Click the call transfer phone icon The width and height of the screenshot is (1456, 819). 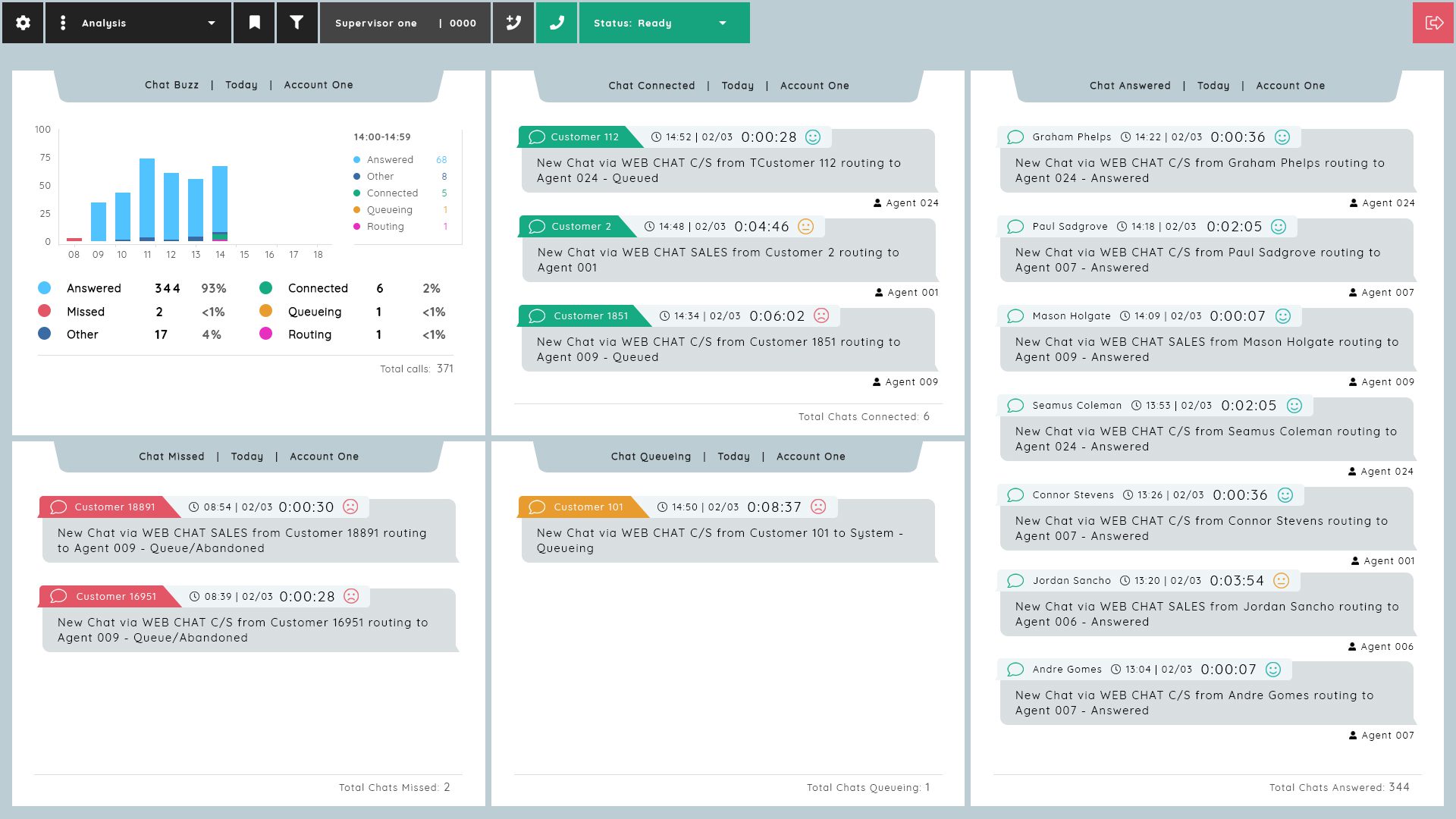513,23
